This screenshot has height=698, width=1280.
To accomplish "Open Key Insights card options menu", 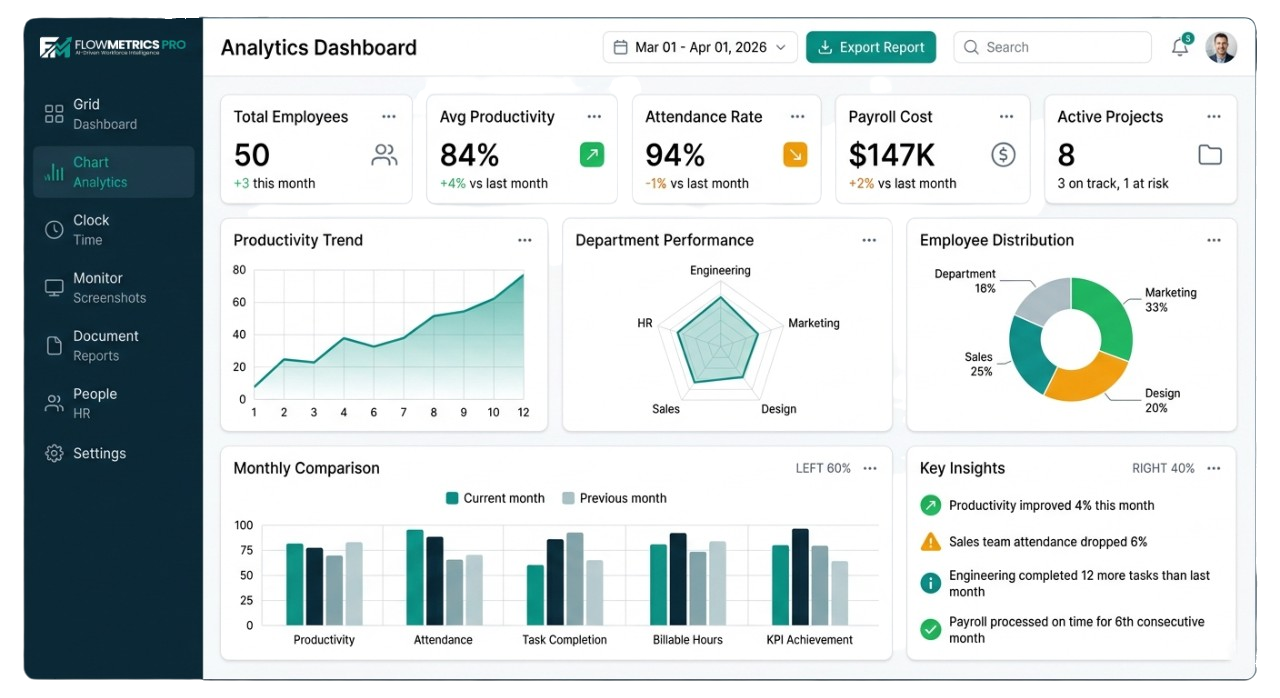I will click(1213, 468).
